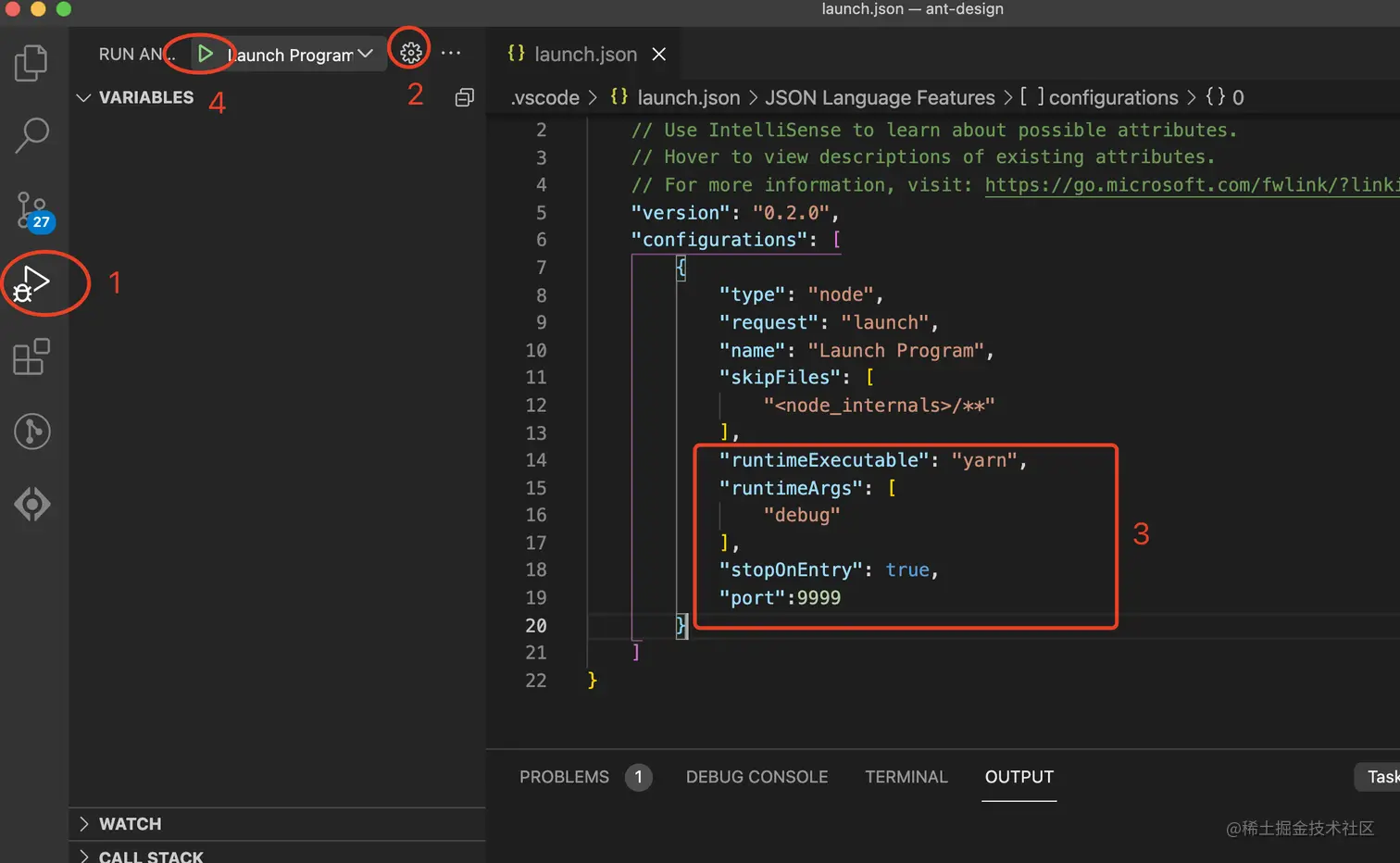Screen dimensions: 1400x863
Task: Click the macOS green zoom window button
Action: [63, 8]
